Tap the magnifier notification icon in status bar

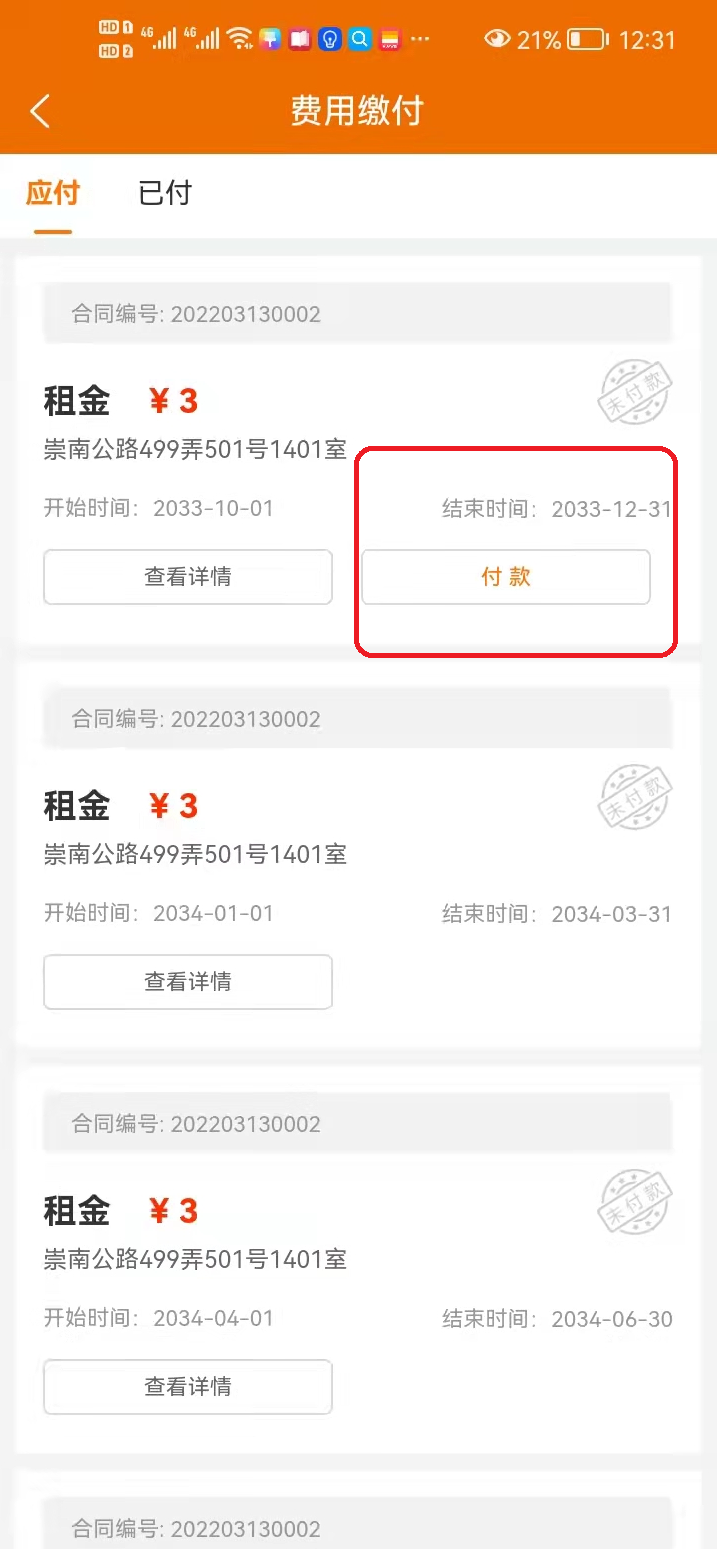click(x=360, y=39)
